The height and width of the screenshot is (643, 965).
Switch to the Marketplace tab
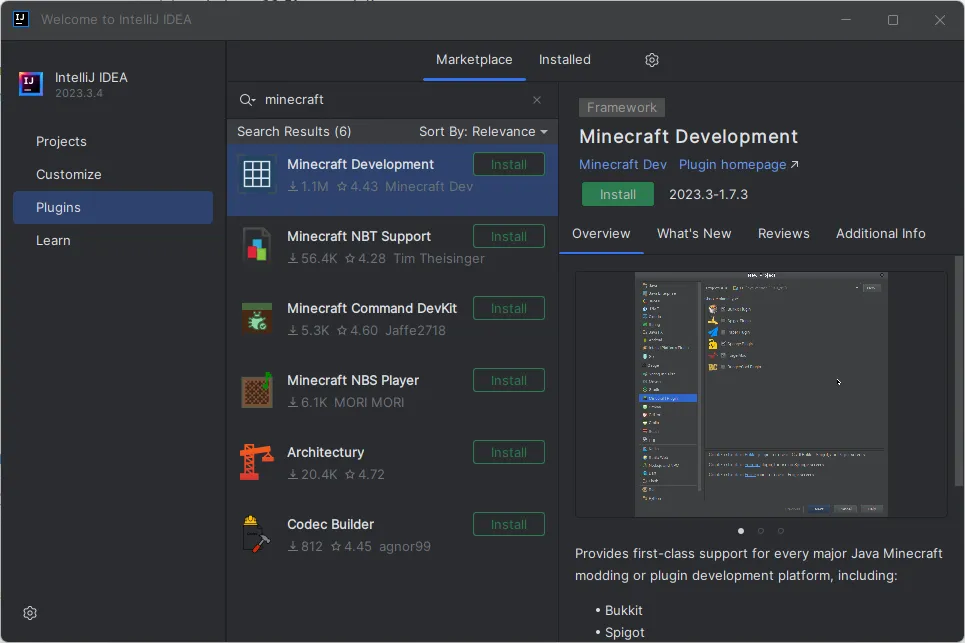474,60
